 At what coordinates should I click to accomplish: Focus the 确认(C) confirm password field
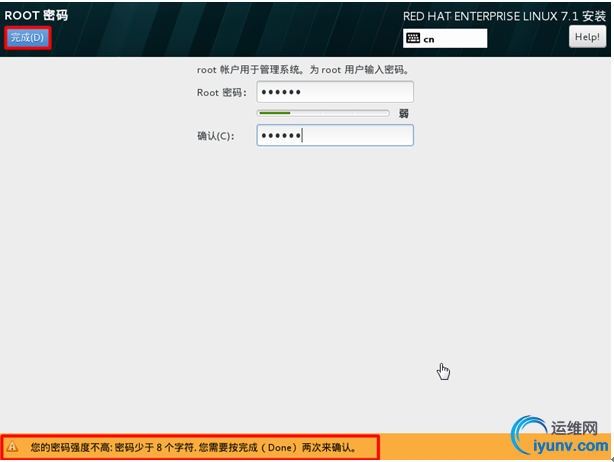(335, 135)
